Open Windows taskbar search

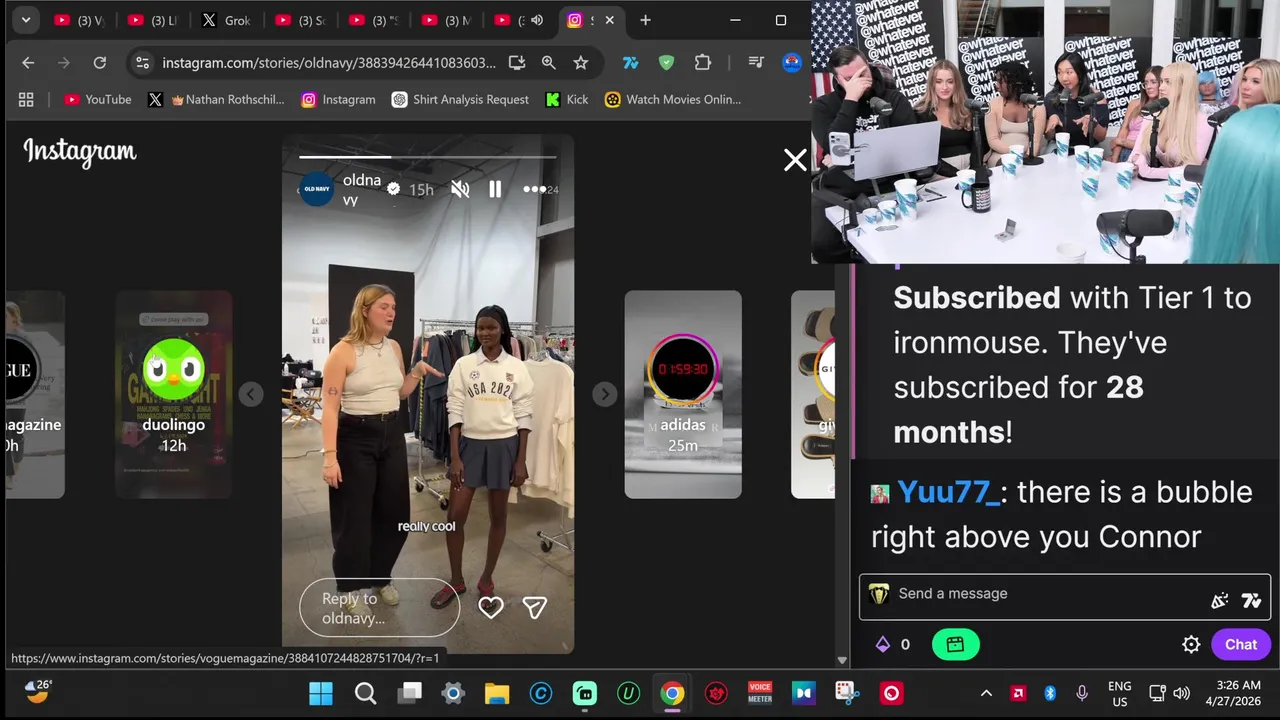365,693
